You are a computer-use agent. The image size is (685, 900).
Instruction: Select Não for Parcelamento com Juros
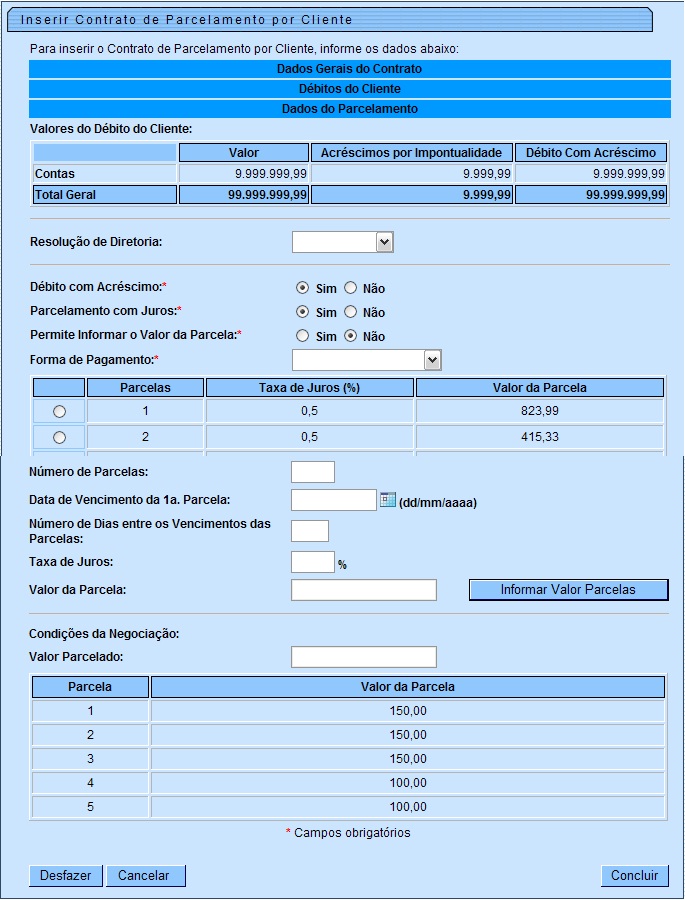(x=350, y=312)
